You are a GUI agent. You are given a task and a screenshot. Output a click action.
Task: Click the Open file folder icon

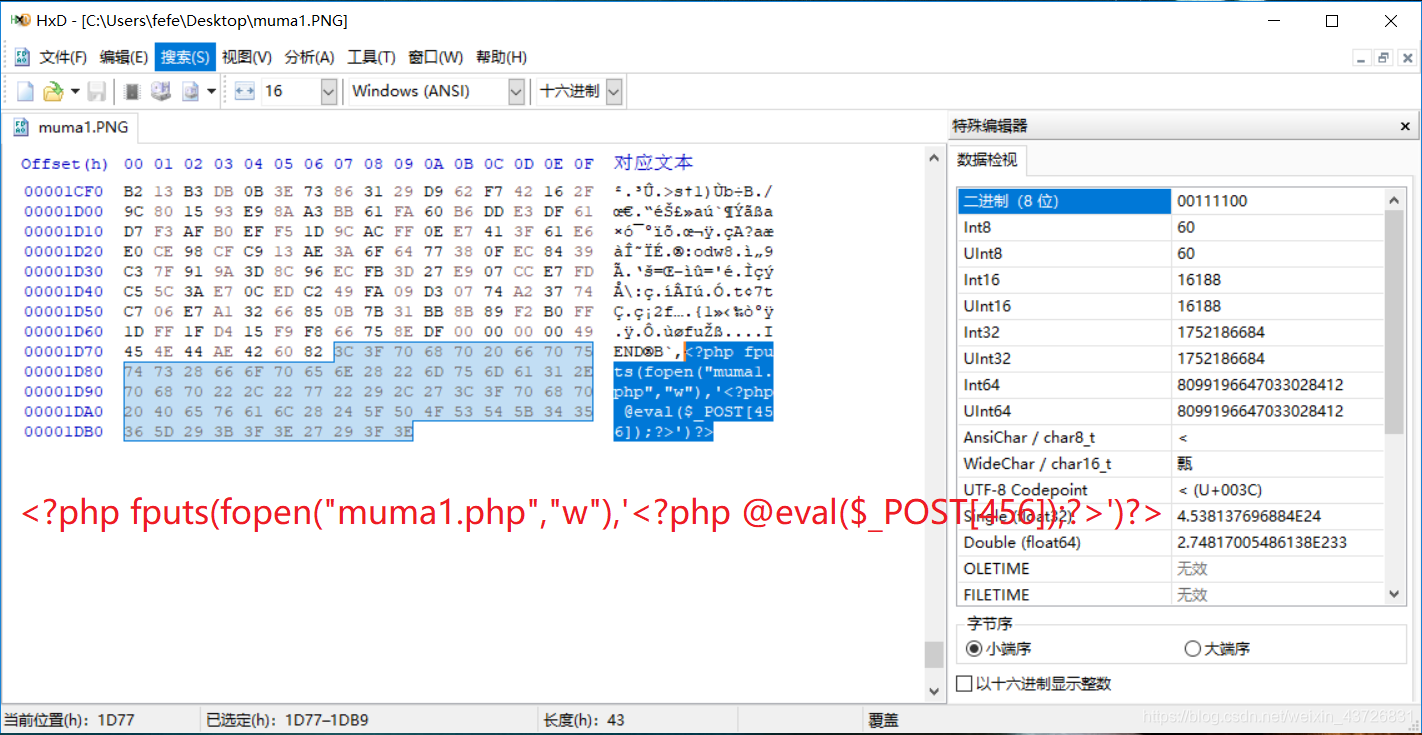pos(53,91)
